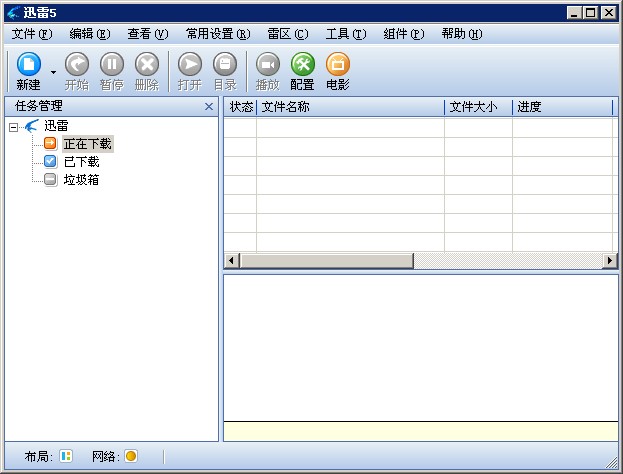Screen dimensions: 623x474
Task: Collapse the 迅雷 tree root node
Action: tap(14, 127)
